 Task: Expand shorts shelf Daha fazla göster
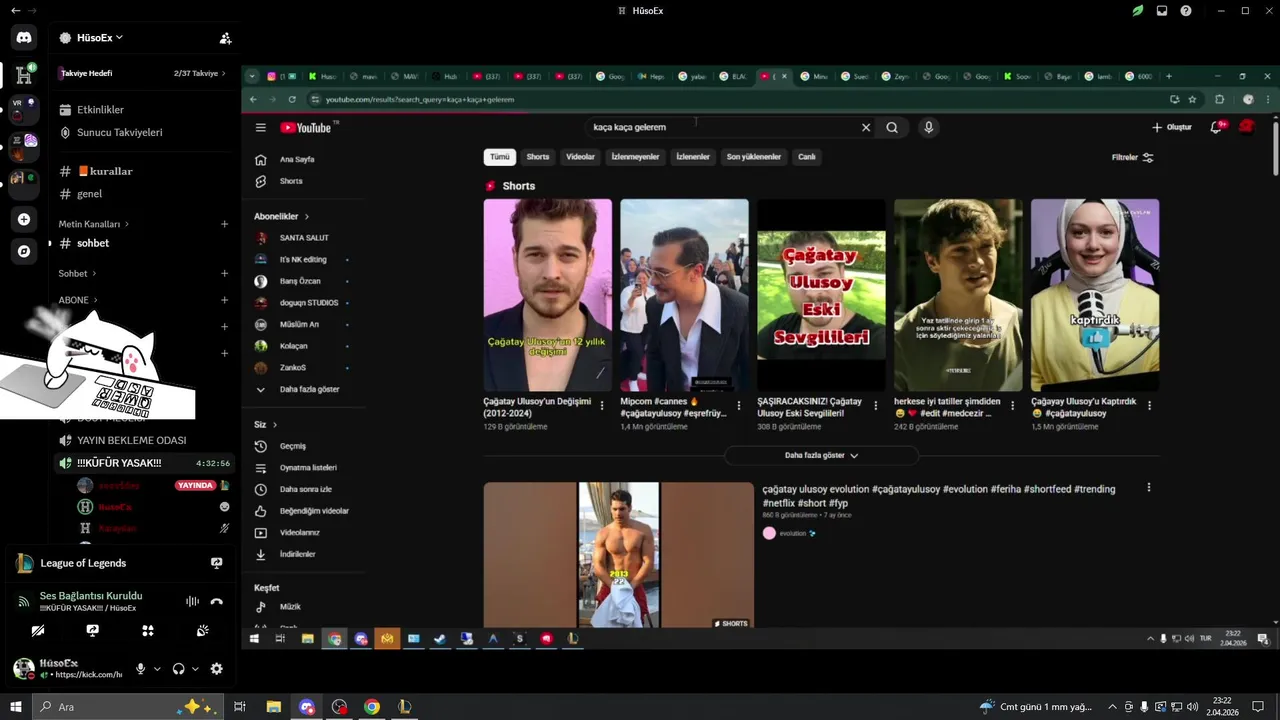(821, 455)
